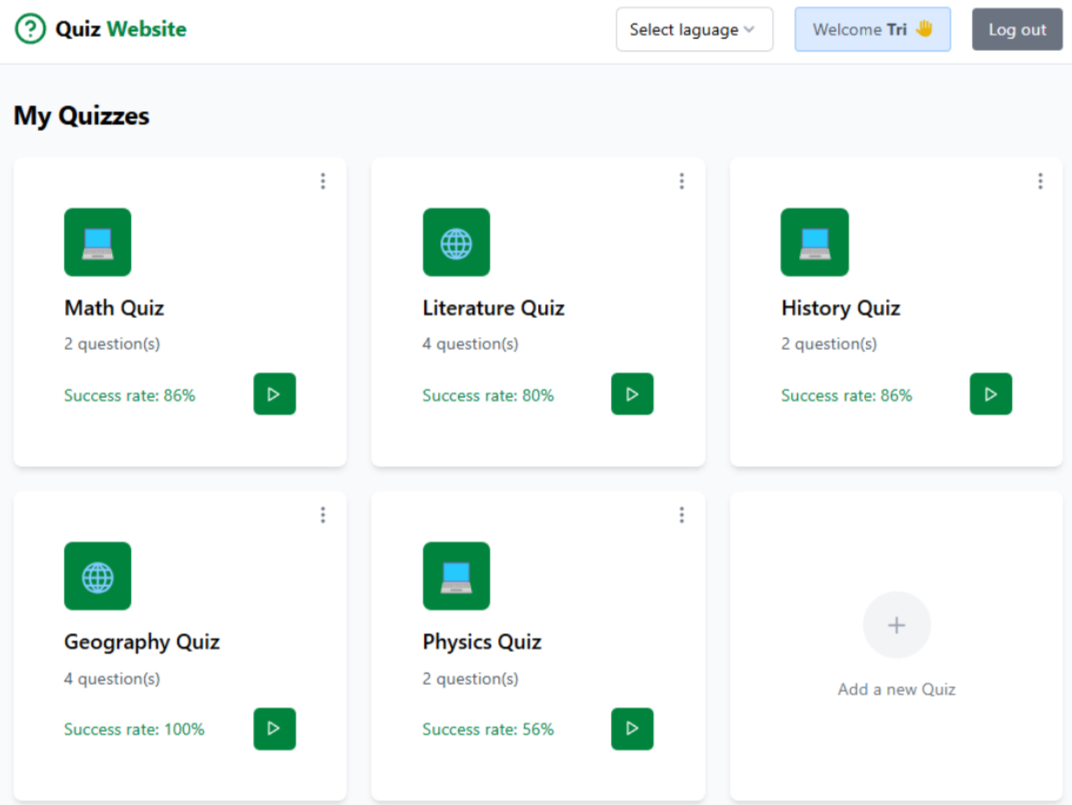Play the Math Quiz

coord(274,394)
